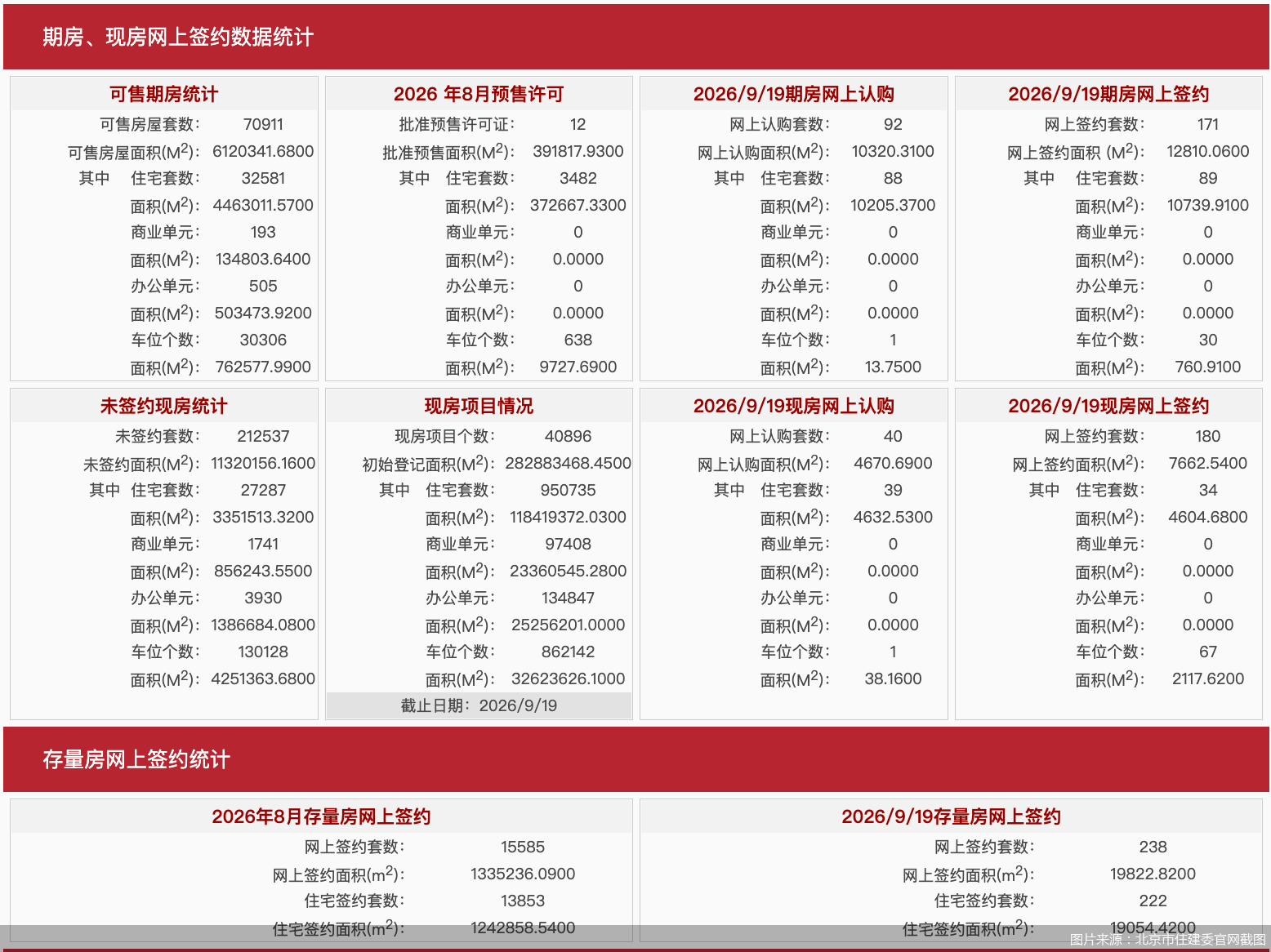Click the value 40896 现房项目个数
The width and height of the screenshot is (1271, 952).
[x=568, y=436]
